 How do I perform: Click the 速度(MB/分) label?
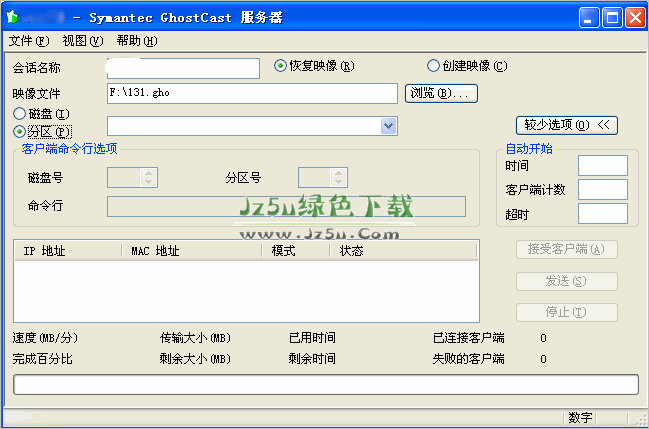(x=45, y=338)
